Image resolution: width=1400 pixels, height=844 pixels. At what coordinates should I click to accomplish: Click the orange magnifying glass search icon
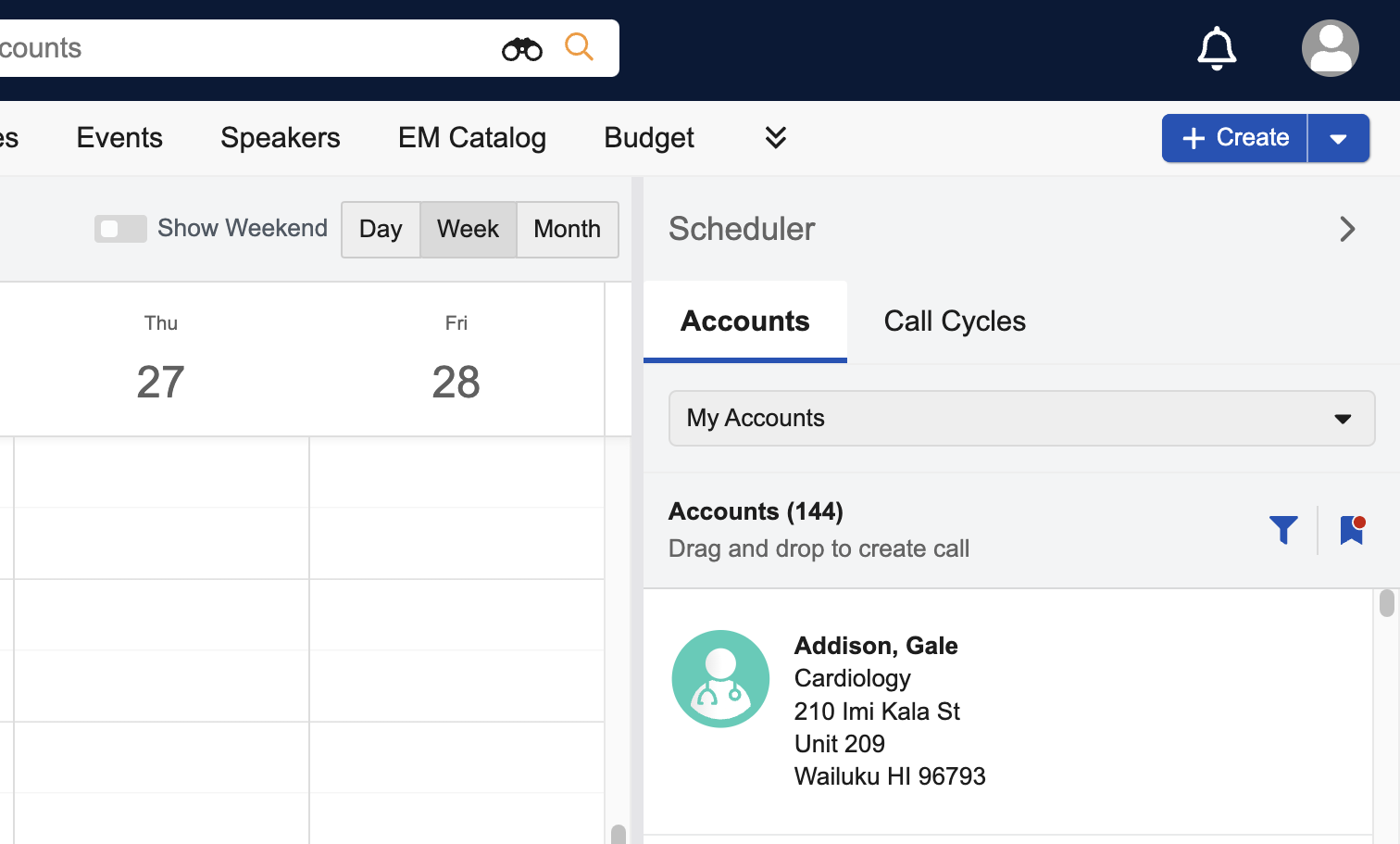coord(579,46)
